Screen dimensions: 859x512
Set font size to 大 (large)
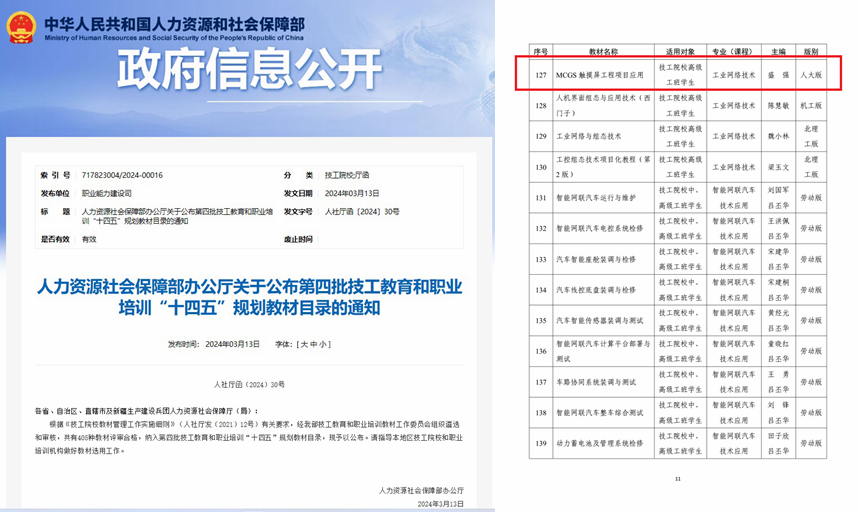point(301,344)
